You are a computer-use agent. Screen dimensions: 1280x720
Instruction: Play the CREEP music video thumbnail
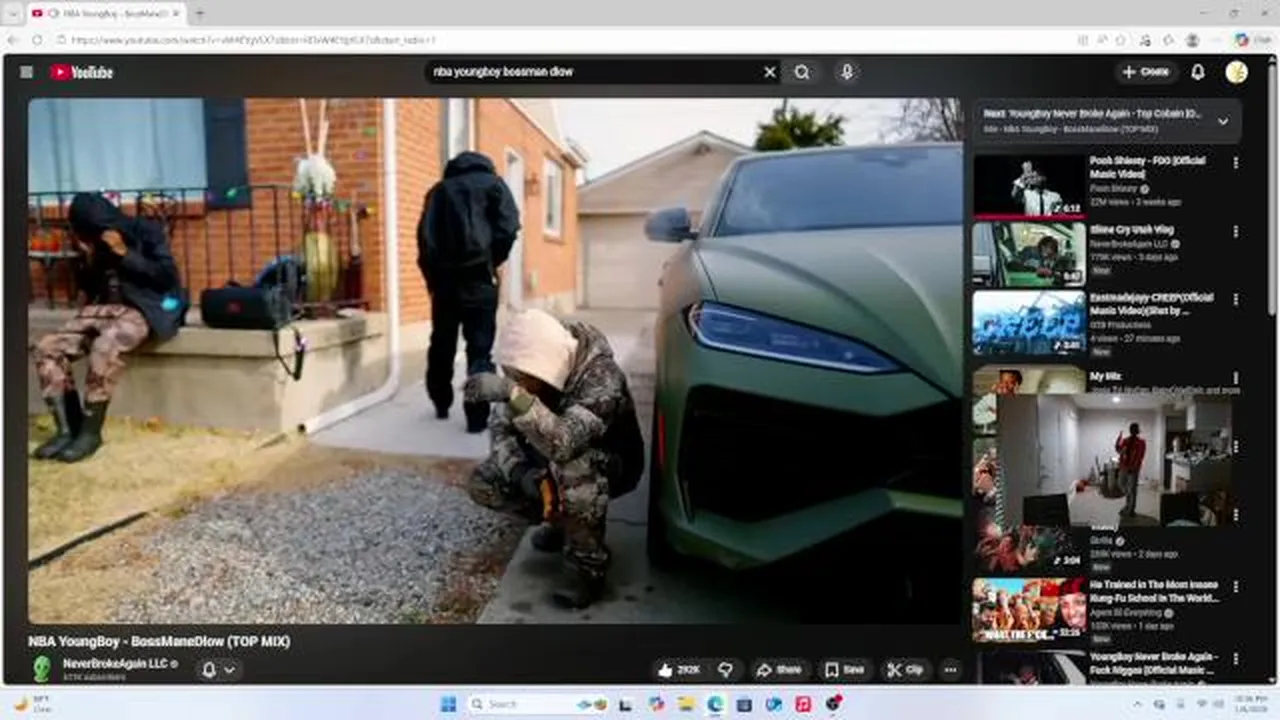coord(1029,322)
